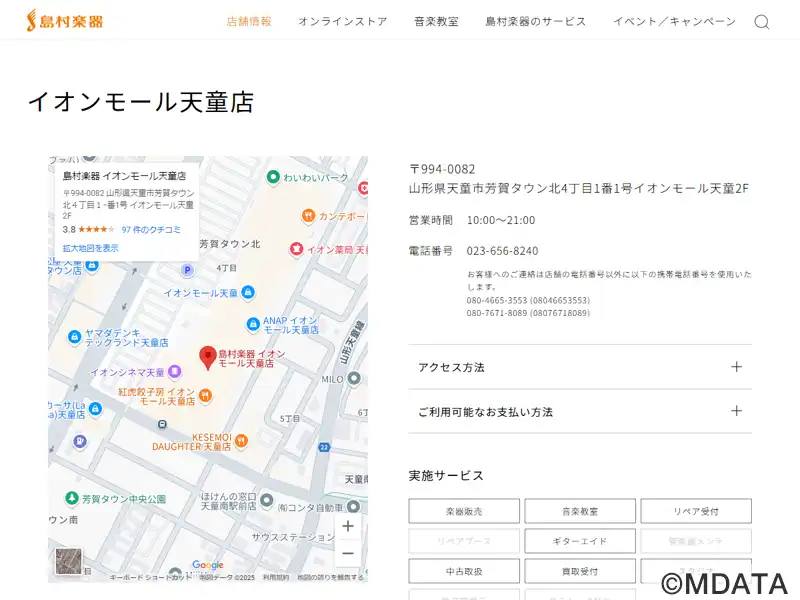Select the リペア受付 service button

pos(696,511)
